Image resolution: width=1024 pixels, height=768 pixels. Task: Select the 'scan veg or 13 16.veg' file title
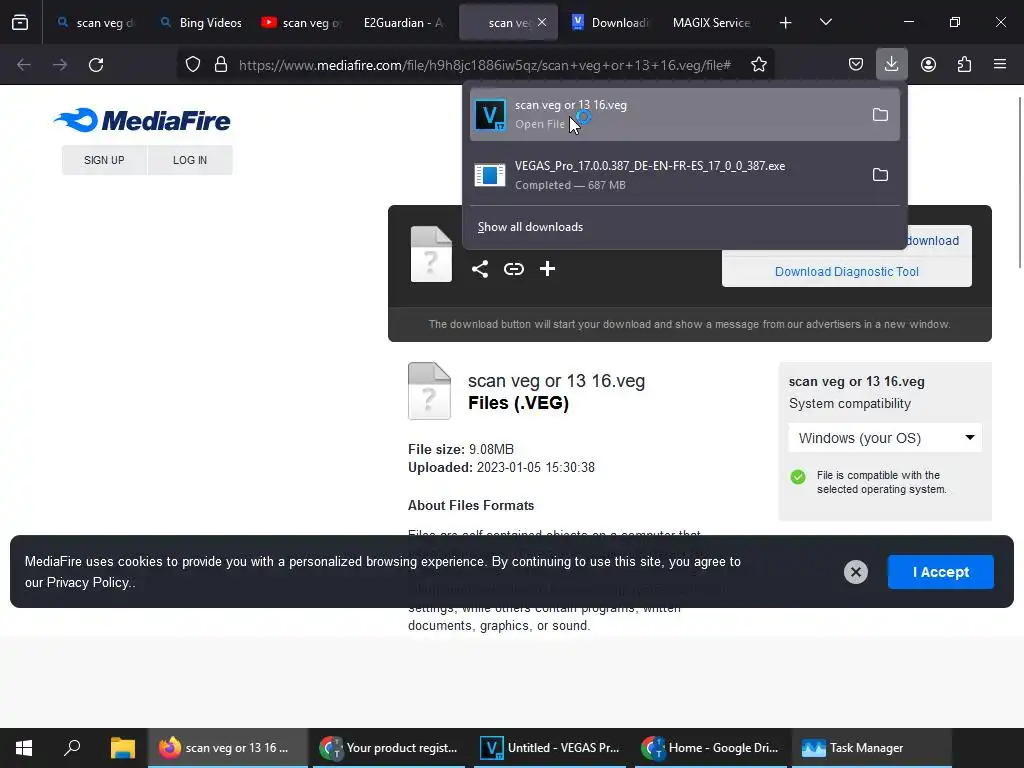point(556,381)
